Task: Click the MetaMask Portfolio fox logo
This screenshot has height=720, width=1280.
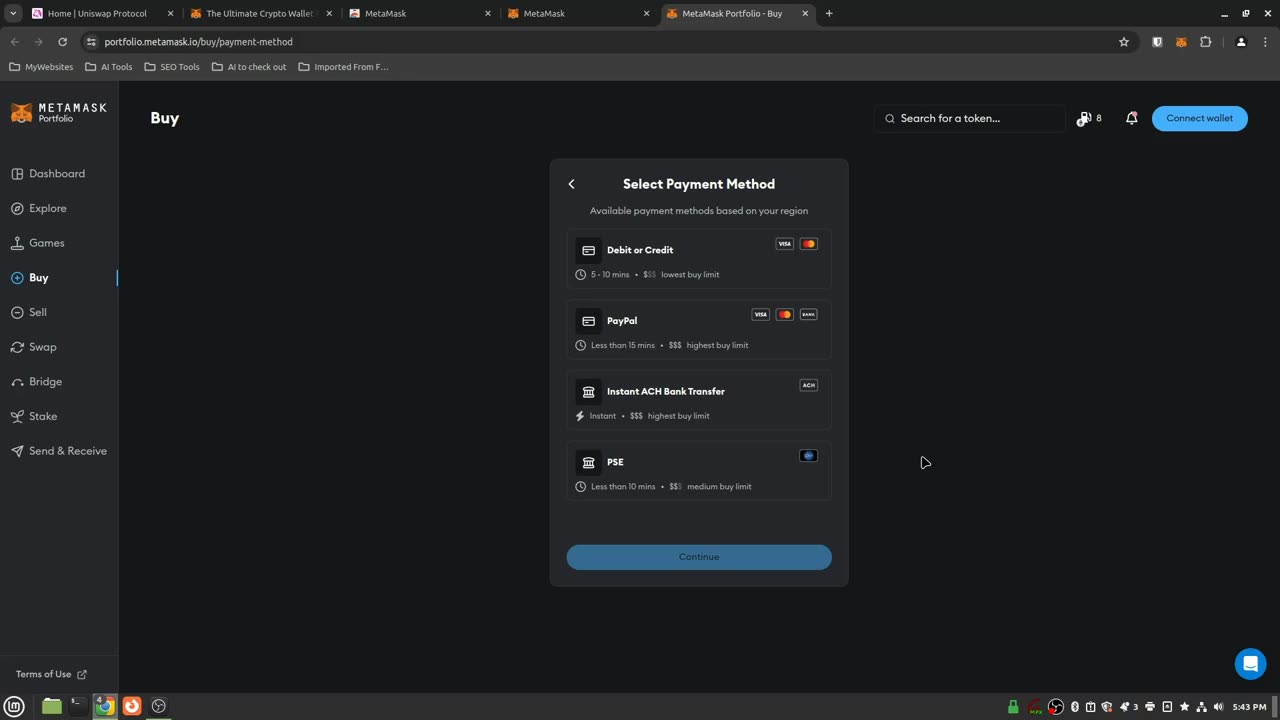Action: 59,112
